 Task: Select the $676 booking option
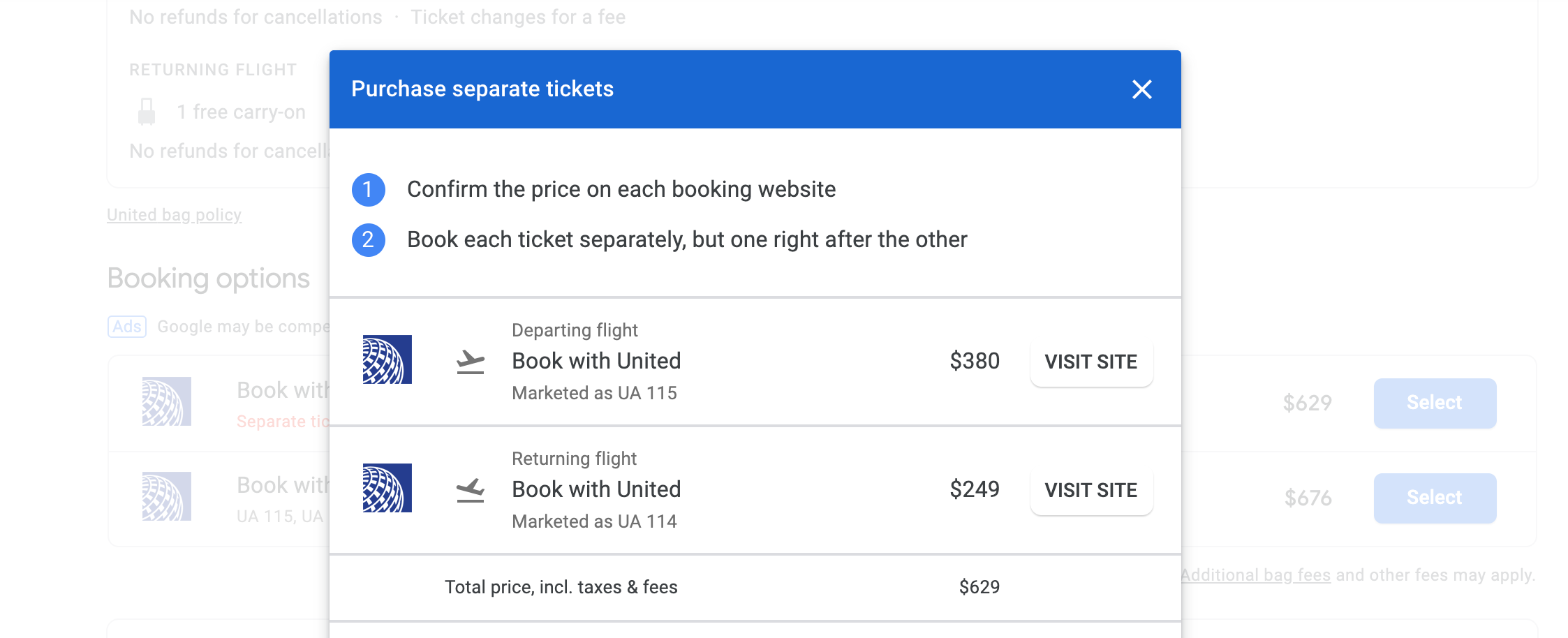coord(1434,498)
